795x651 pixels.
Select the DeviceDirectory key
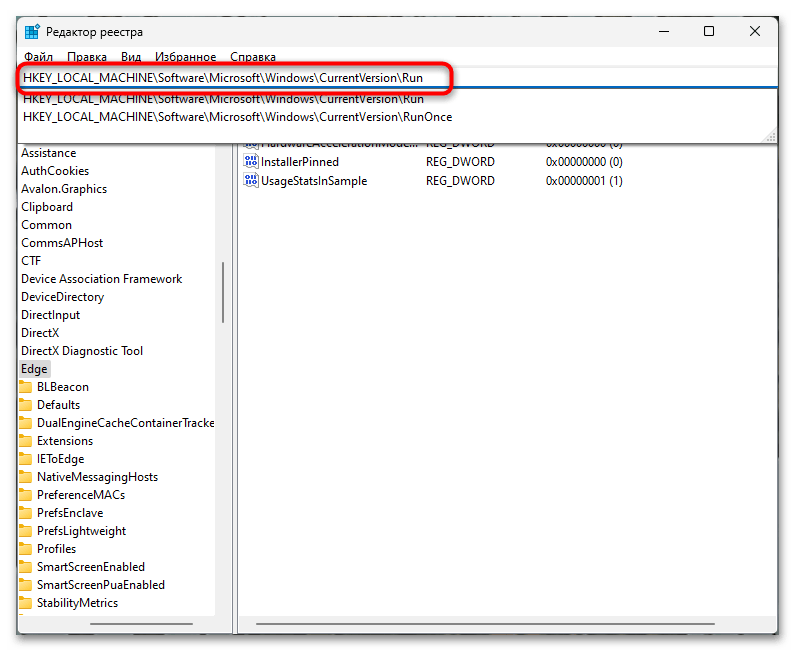pyautogui.click(x=62, y=297)
